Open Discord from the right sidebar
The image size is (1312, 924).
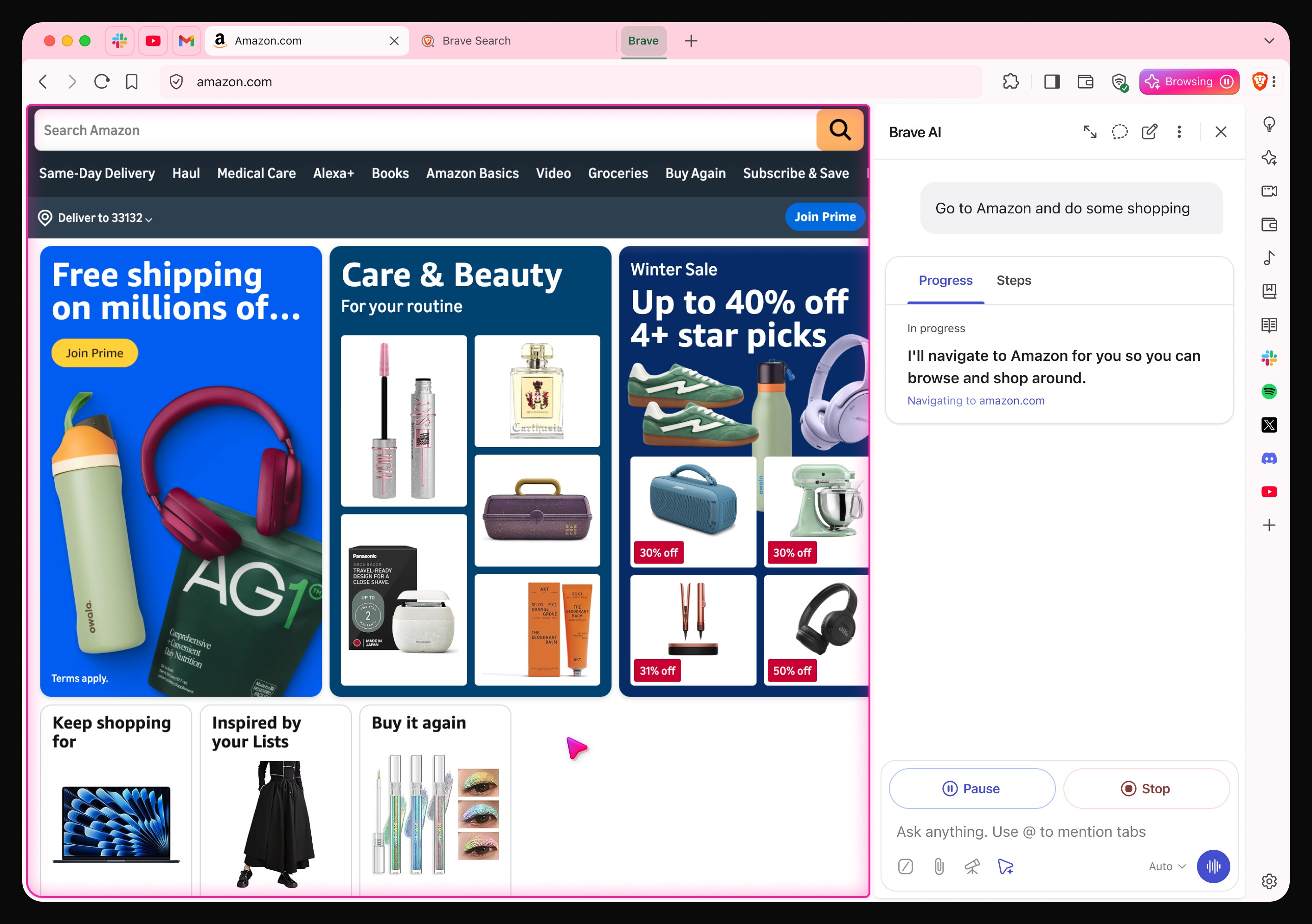coord(1268,458)
